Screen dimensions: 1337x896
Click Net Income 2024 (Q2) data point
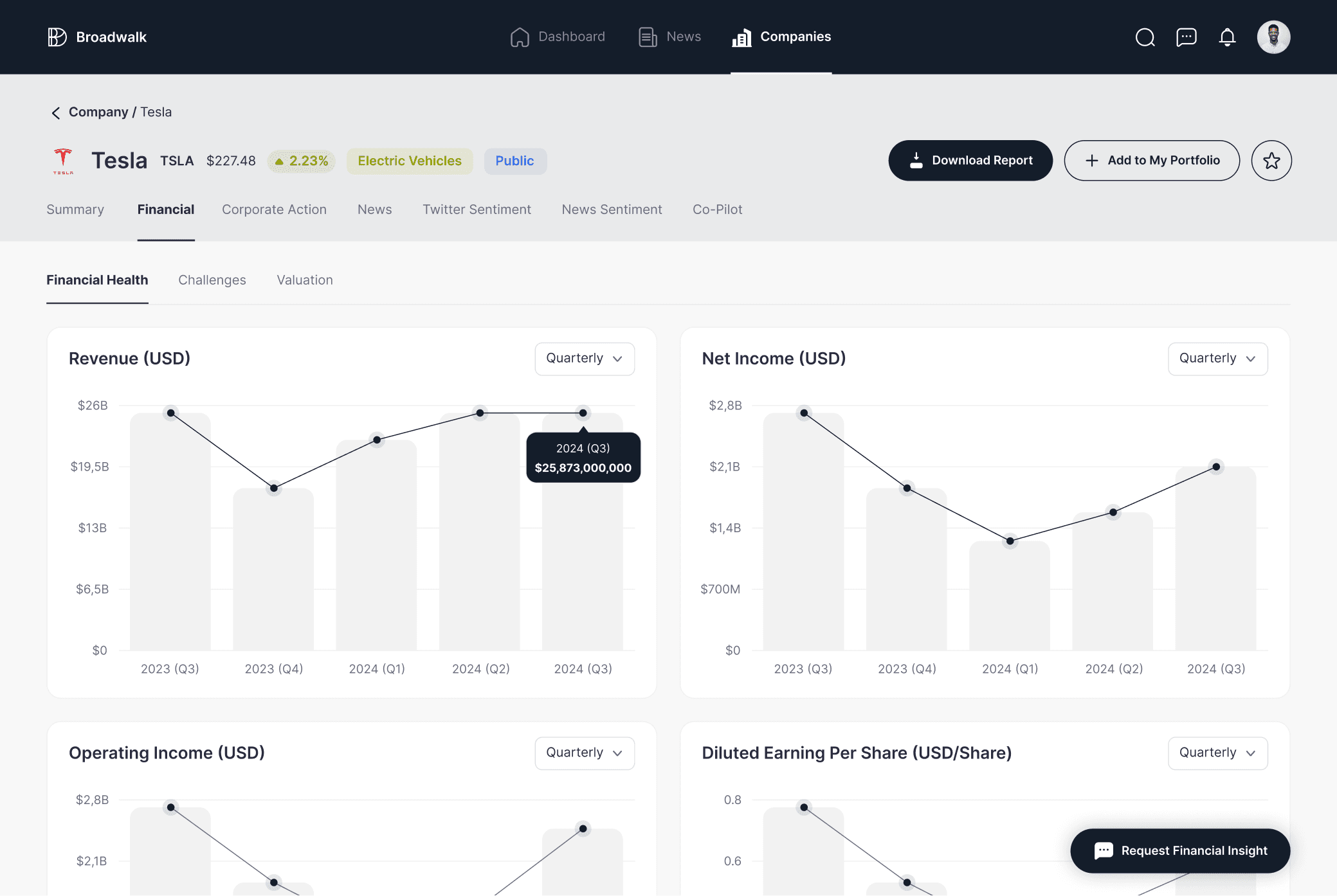1113,512
